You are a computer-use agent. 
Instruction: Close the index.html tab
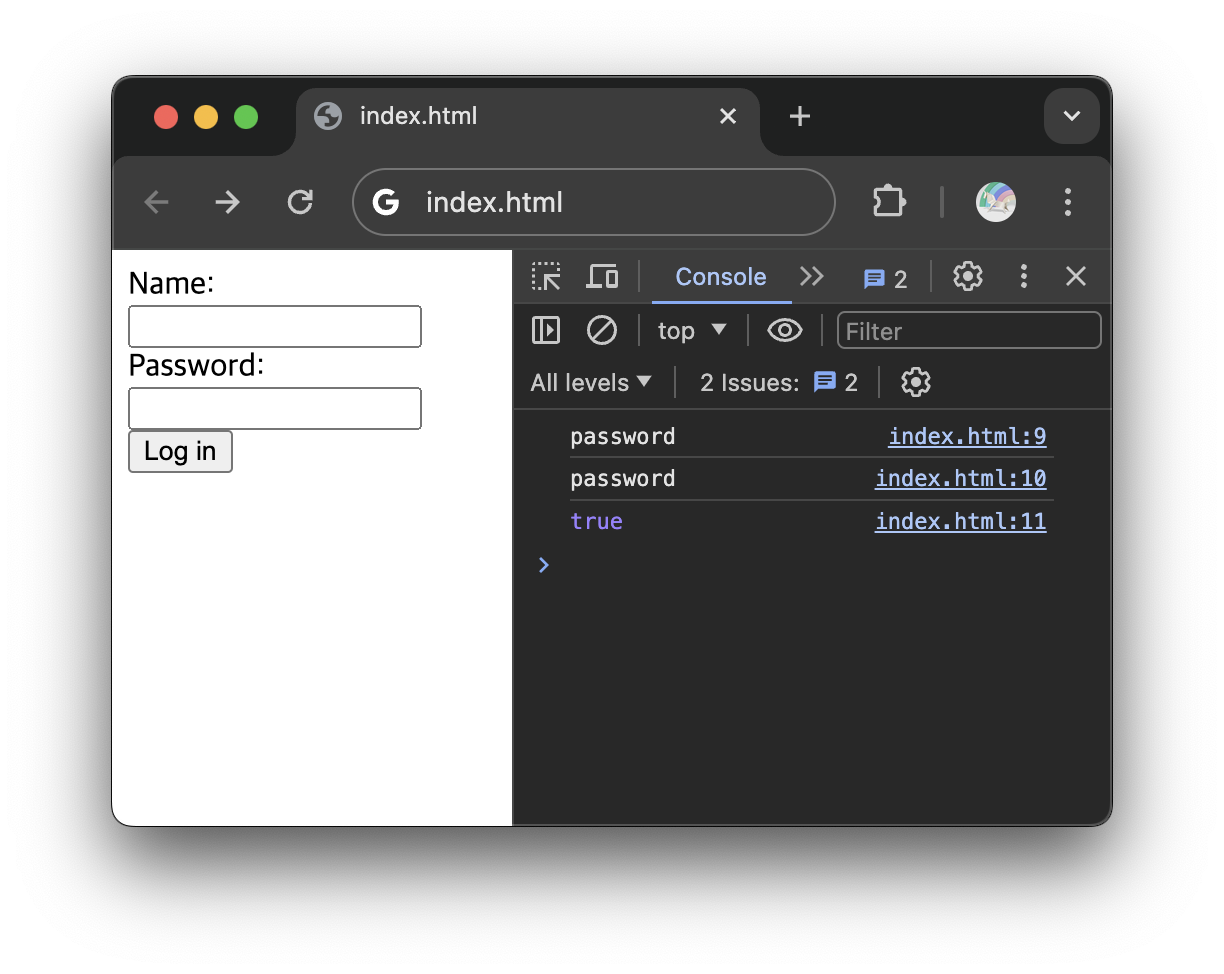point(728,116)
